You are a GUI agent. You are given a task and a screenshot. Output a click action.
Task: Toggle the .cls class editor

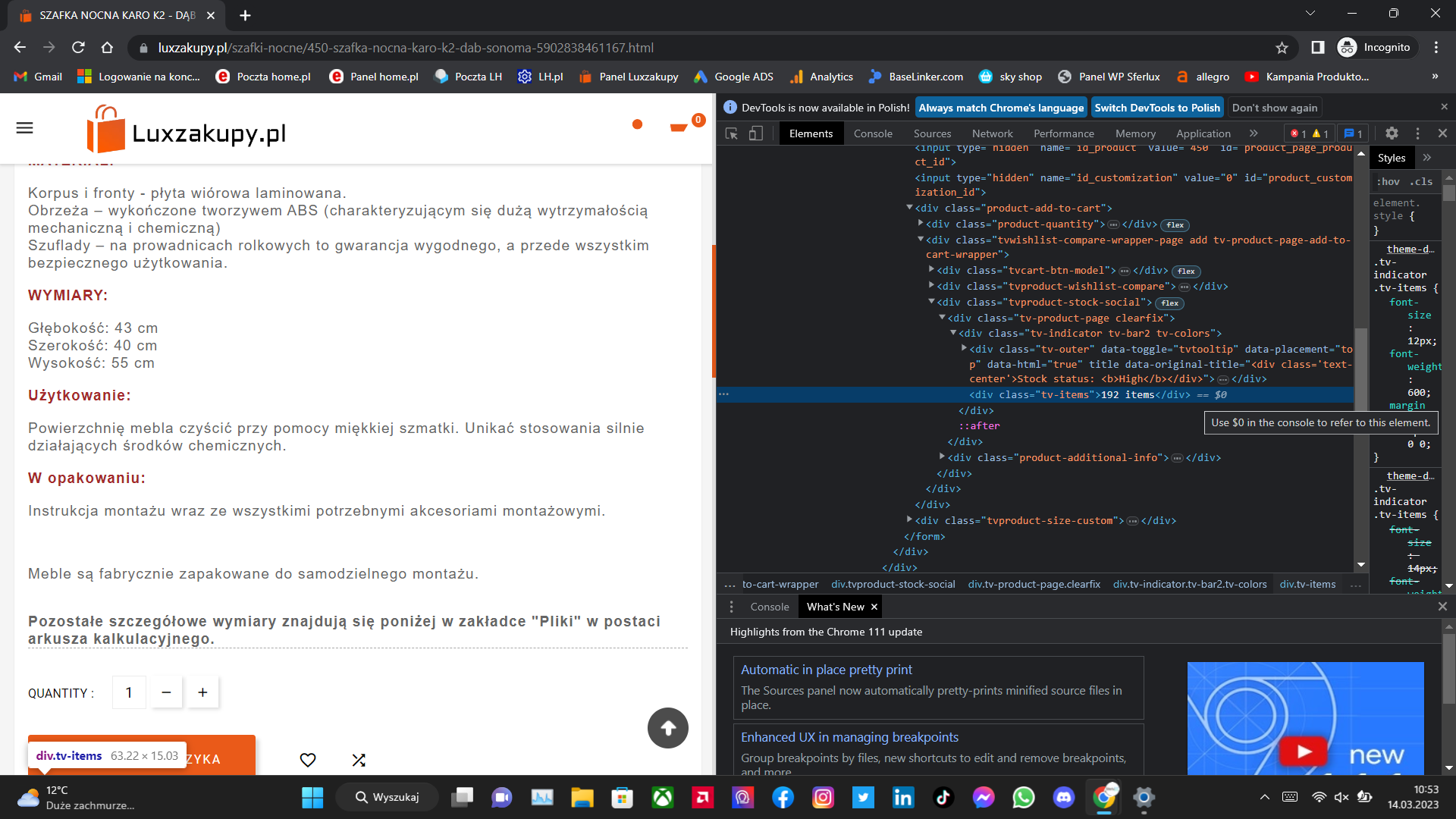click(1422, 182)
